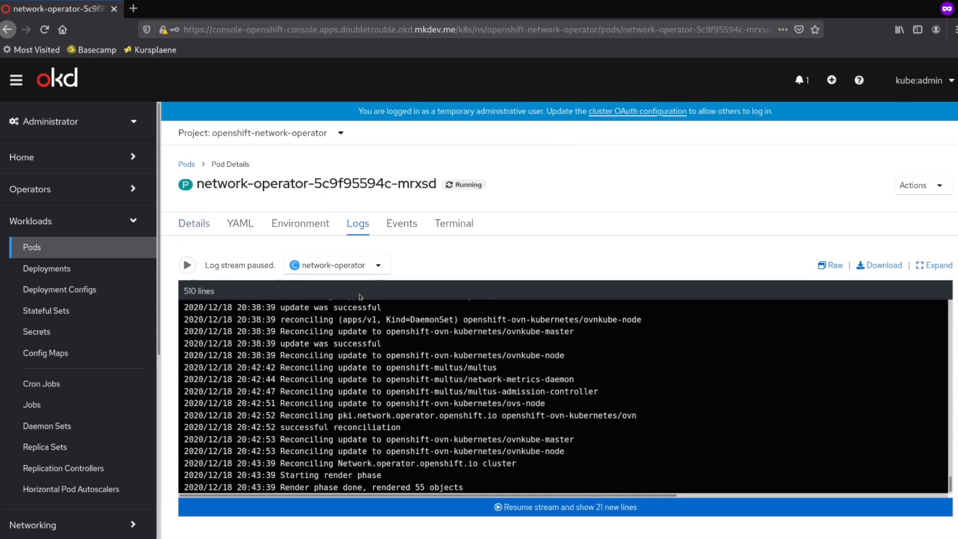Open the Terminal tab
The image size is (958, 539).
454,223
